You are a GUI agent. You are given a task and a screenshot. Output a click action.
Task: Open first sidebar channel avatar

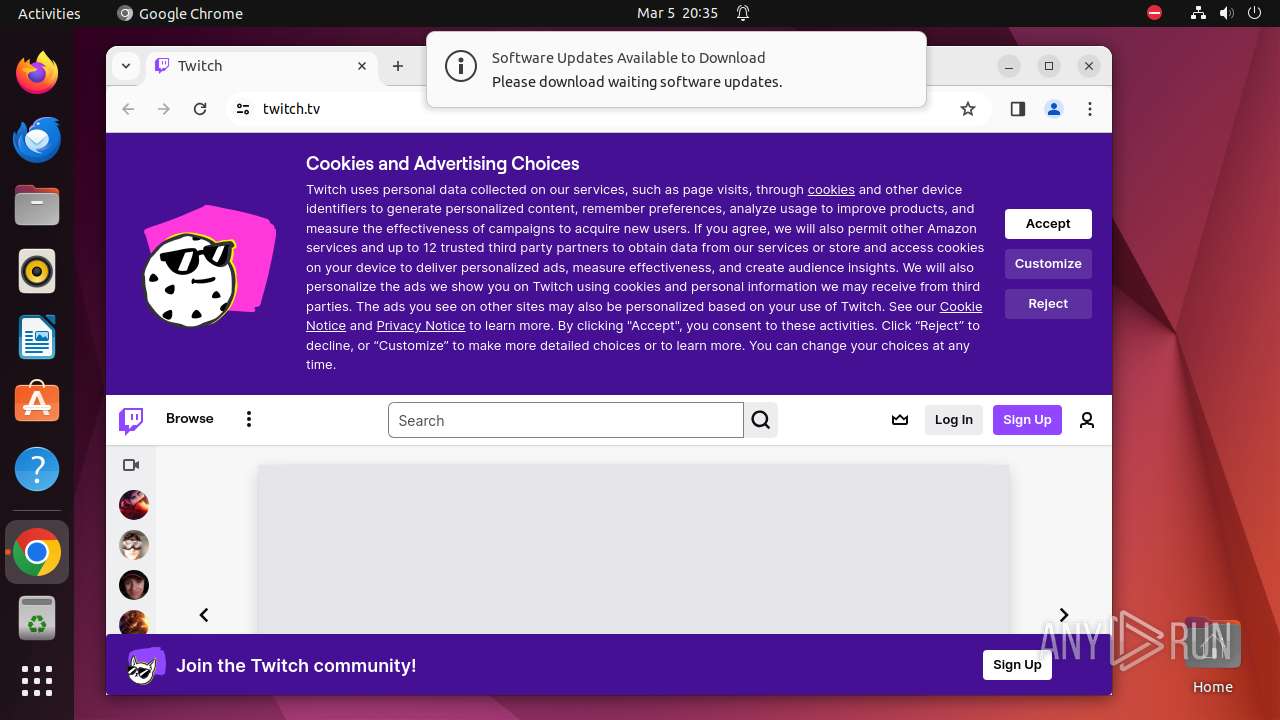[x=134, y=505]
